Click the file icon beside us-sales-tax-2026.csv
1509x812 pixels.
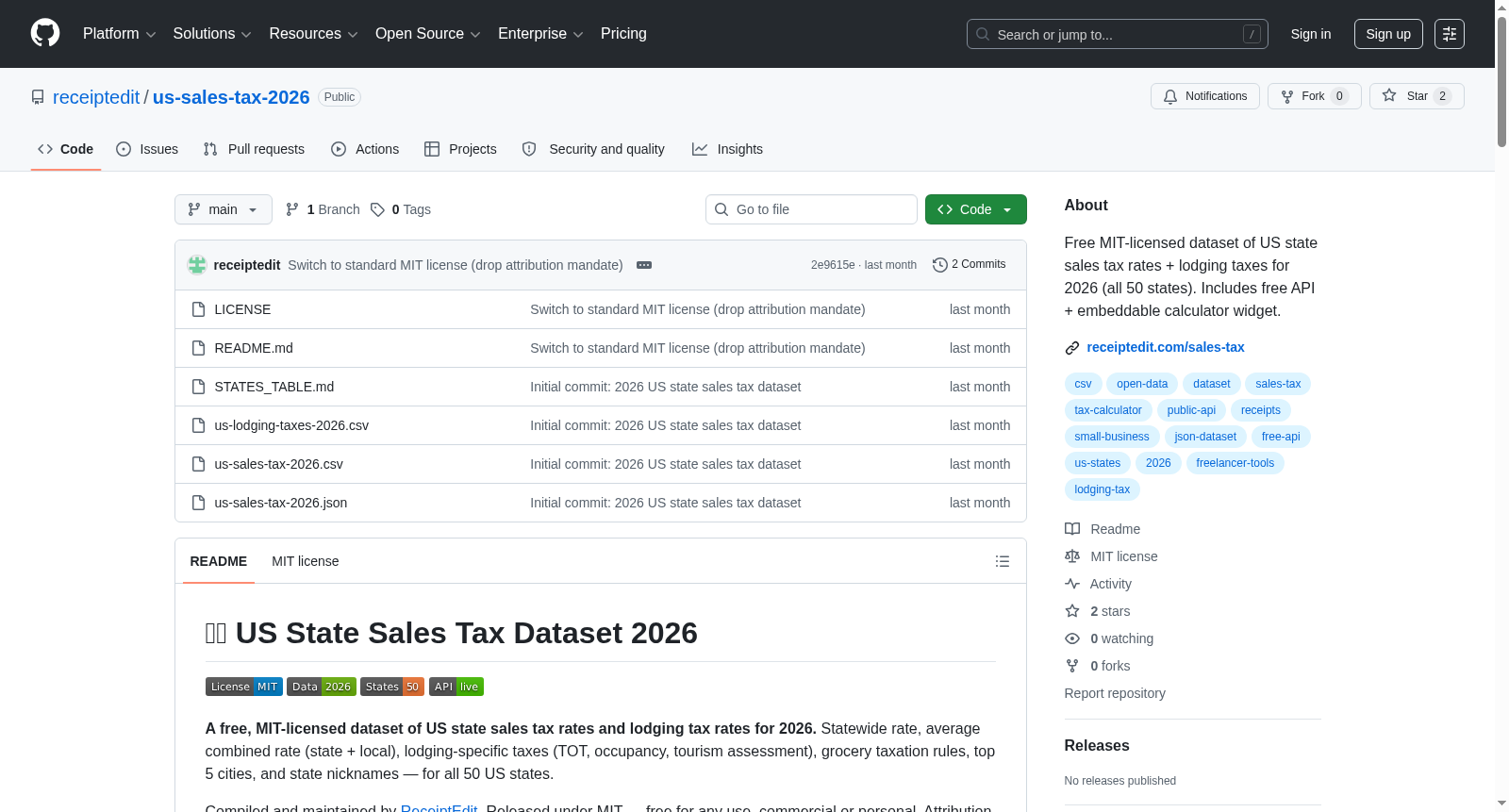pyautogui.click(x=198, y=464)
